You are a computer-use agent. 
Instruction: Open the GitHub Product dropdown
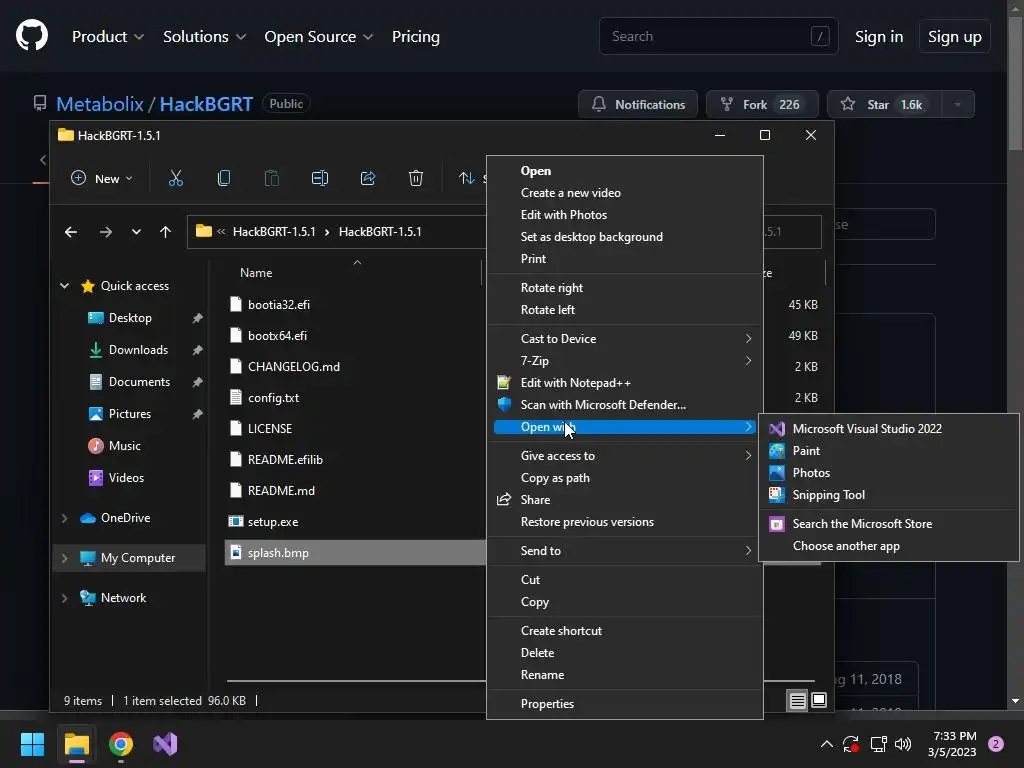click(x=108, y=37)
